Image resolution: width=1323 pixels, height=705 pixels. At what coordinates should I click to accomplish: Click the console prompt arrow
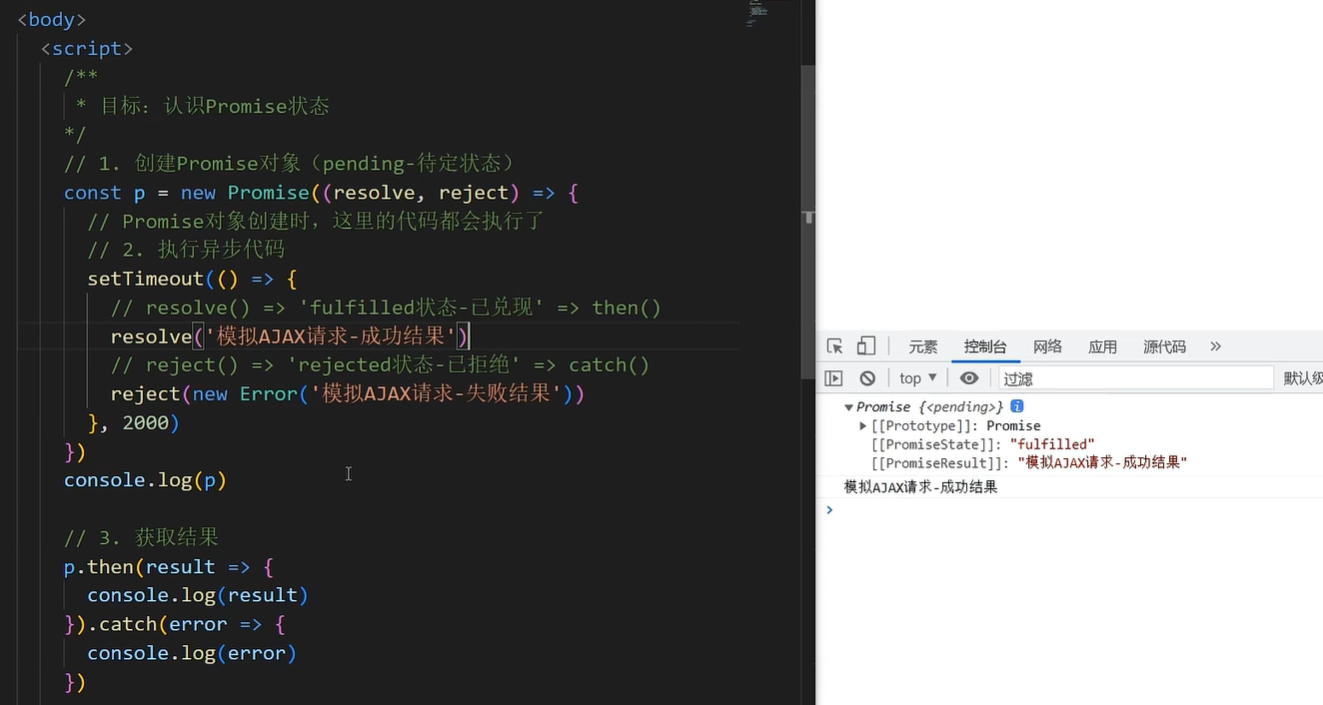tap(829, 510)
